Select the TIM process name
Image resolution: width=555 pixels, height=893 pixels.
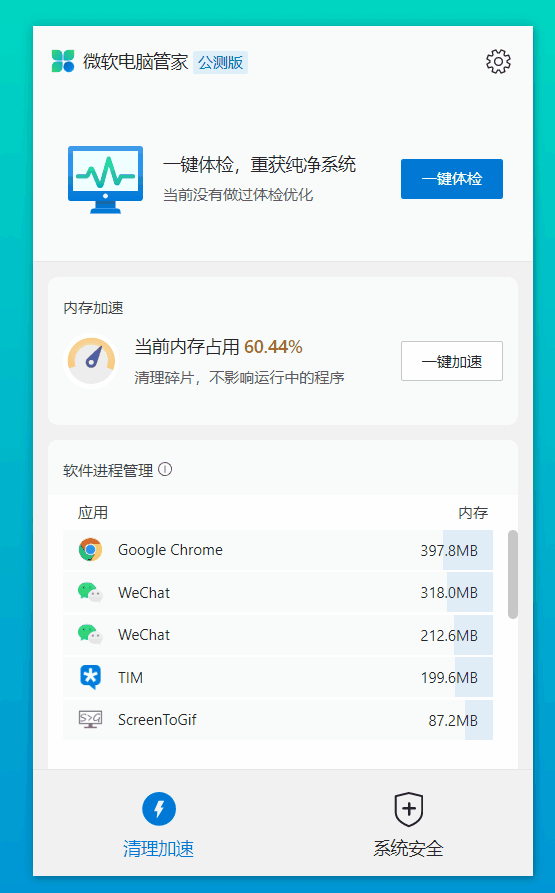pyautogui.click(x=130, y=678)
